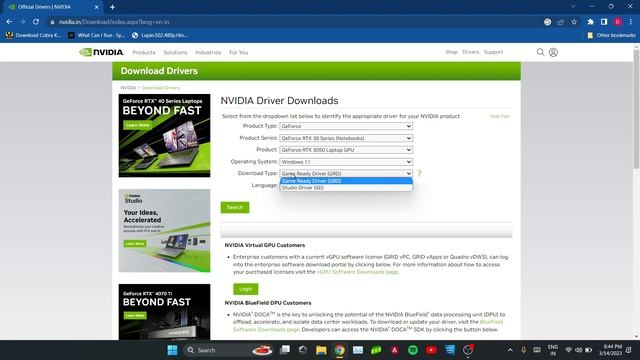Click the green Login button
Image resolution: width=640 pixels, height=360 pixels.
coord(246,289)
